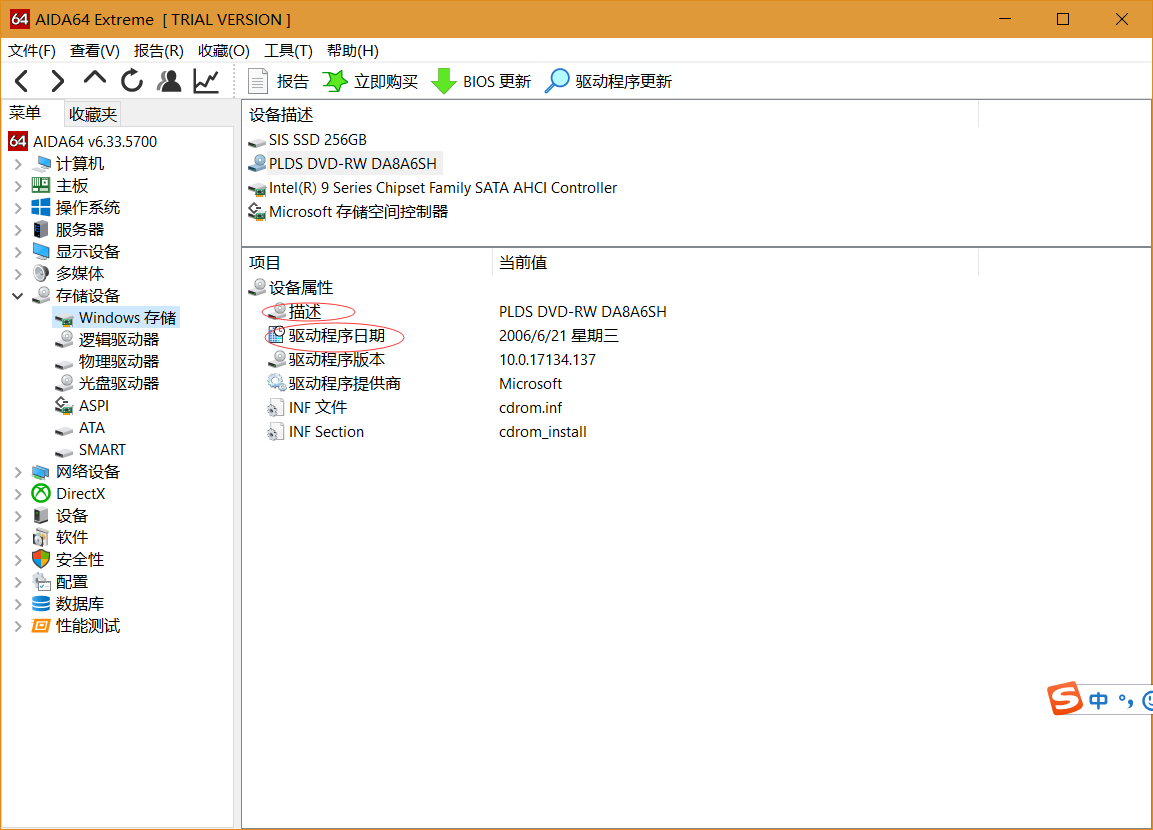The height and width of the screenshot is (830, 1153).
Task: Click the 立即购买 buy now button
Action: (x=371, y=82)
